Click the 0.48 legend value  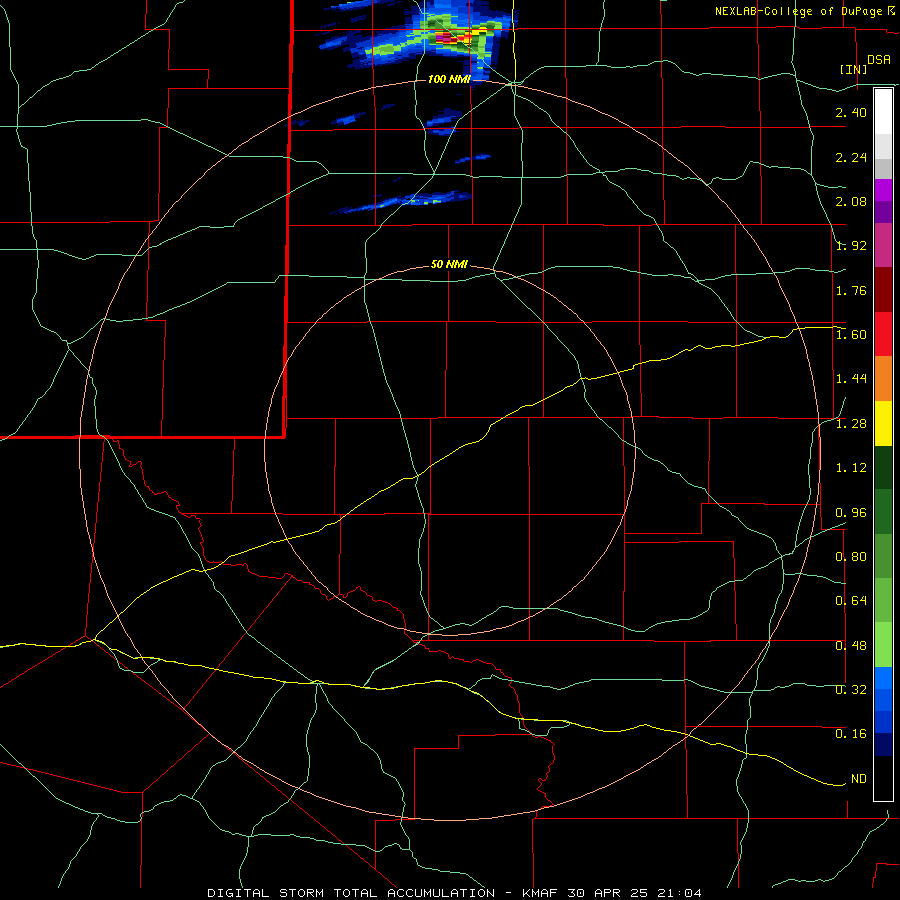[851, 645]
